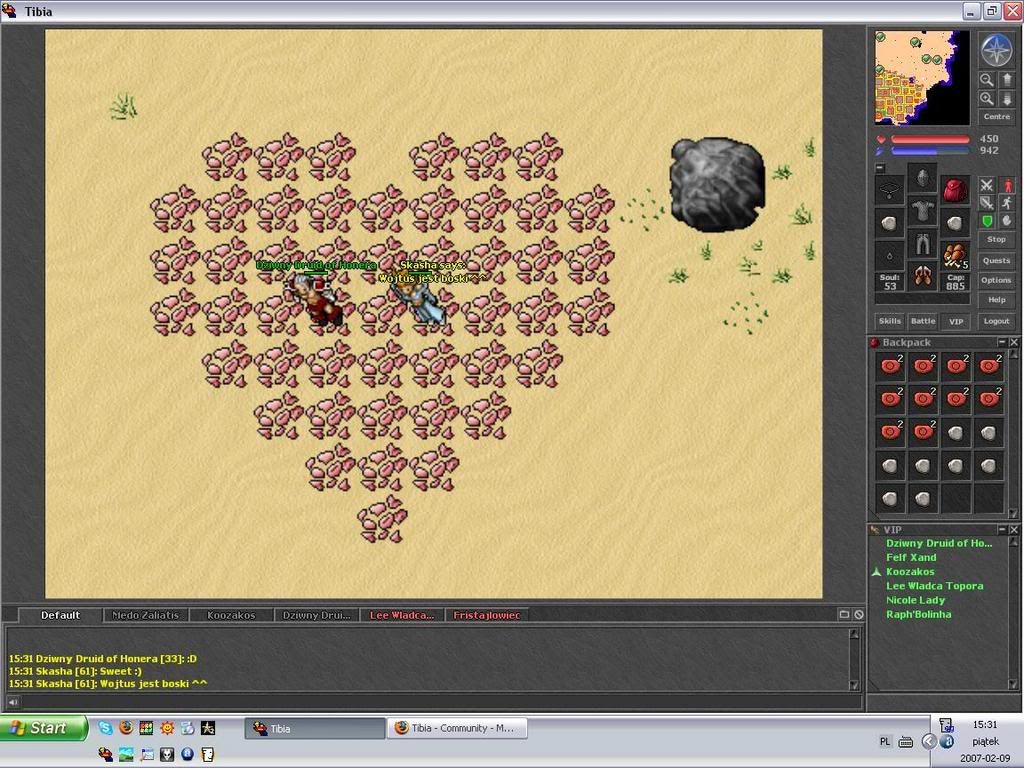Image resolution: width=1024 pixels, height=768 pixels.
Task: Click the food stack in the ammo slot
Action: (x=955, y=255)
